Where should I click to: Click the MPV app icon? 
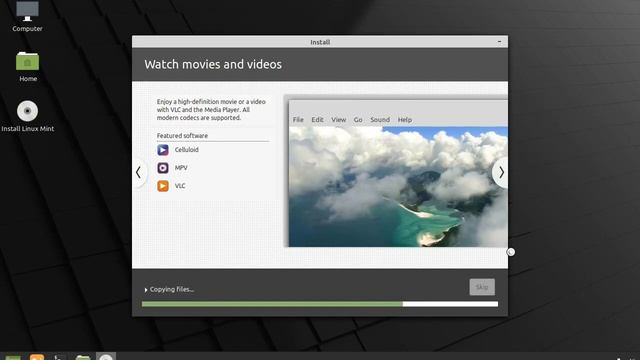[x=163, y=168]
